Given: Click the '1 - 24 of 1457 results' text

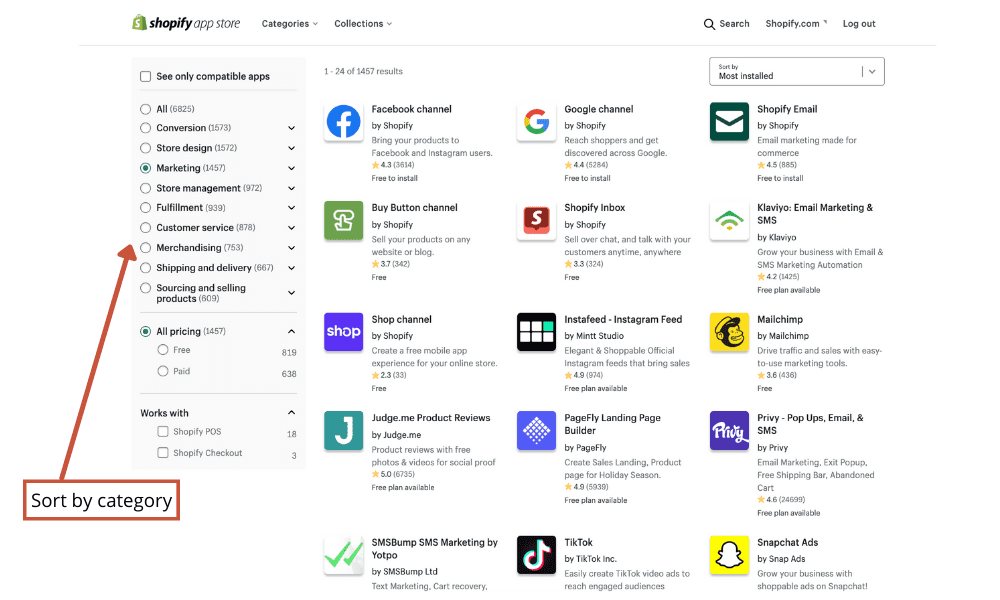Looking at the screenshot, I should (364, 71).
